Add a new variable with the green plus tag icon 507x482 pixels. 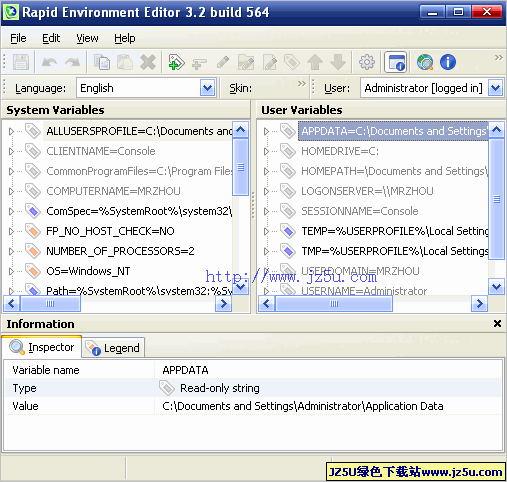(176, 62)
